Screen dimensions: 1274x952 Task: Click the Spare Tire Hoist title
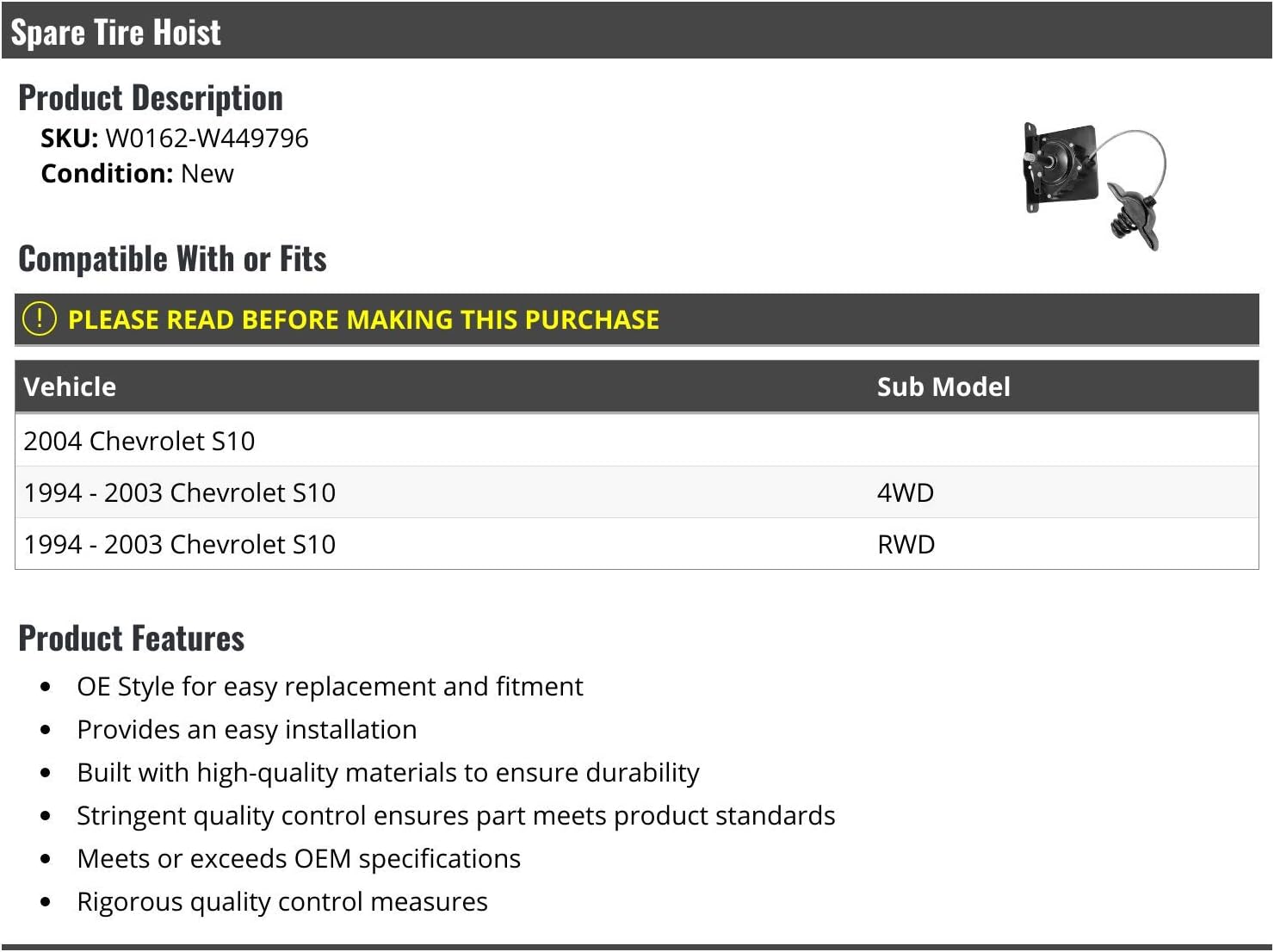(x=116, y=32)
